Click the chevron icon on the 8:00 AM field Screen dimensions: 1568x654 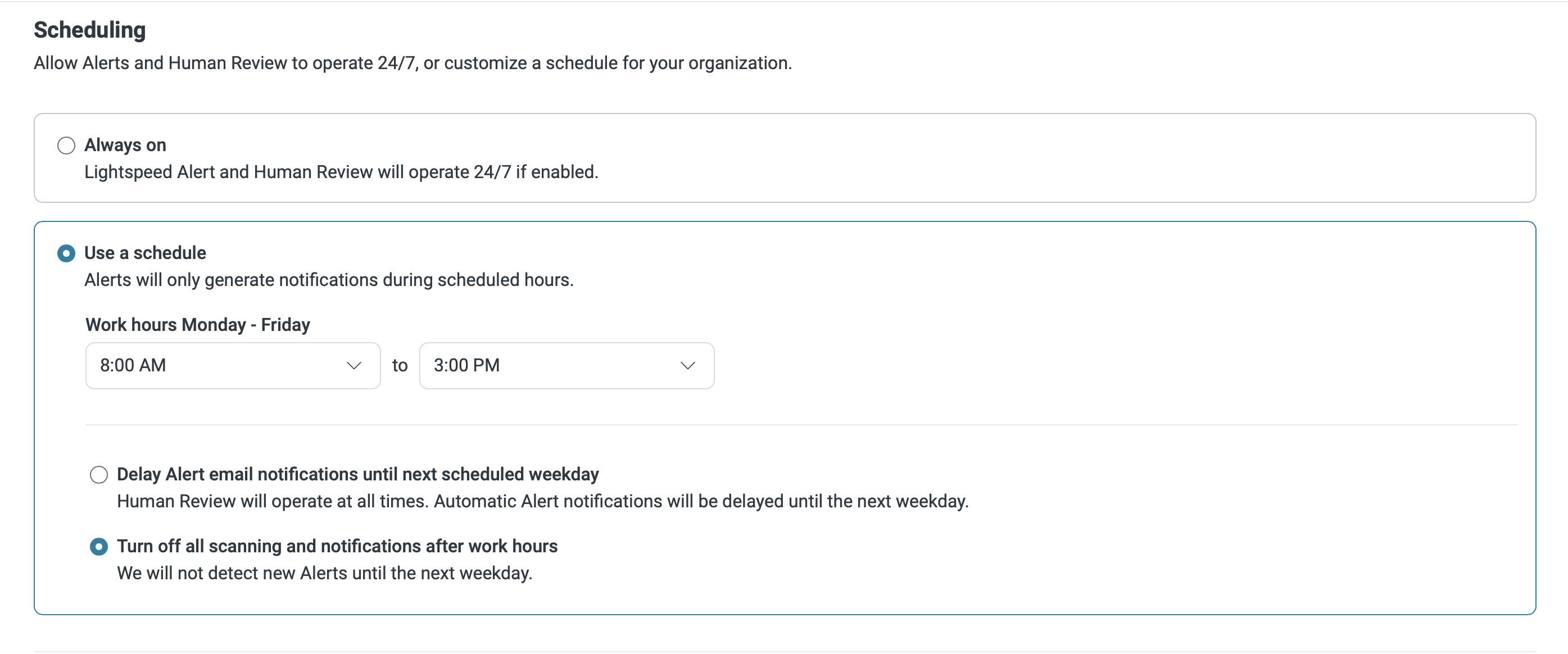(354, 366)
